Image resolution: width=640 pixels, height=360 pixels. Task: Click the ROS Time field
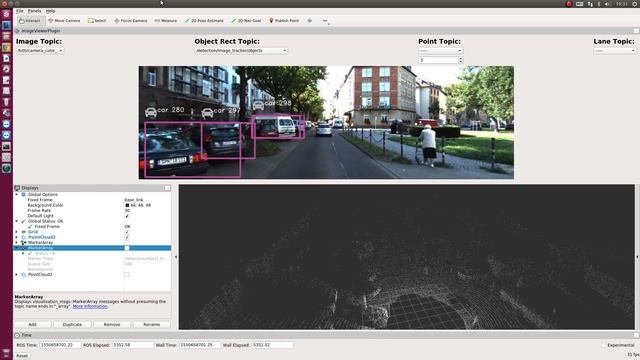[x=60, y=345]
